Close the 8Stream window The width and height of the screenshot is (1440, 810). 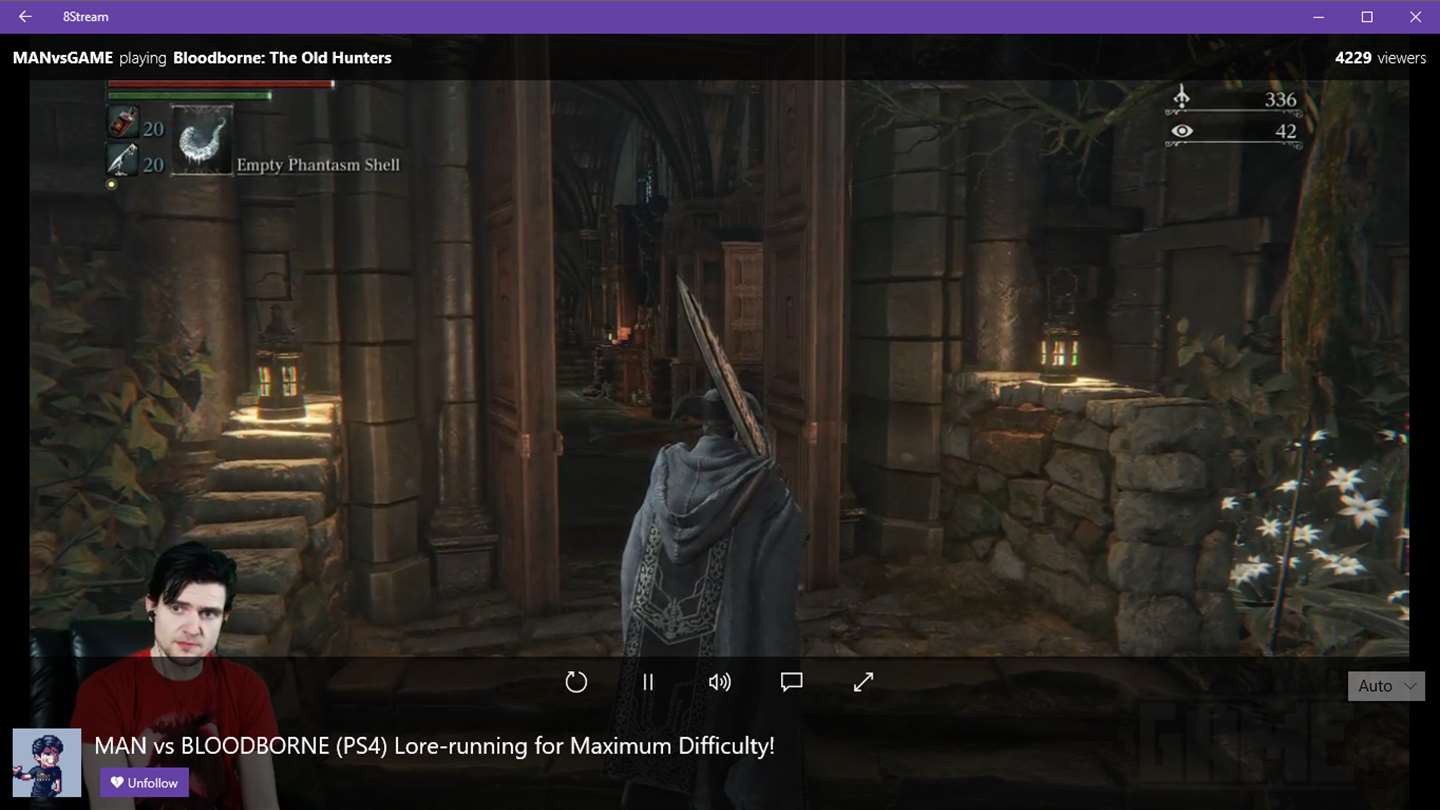click(1415, 16)
